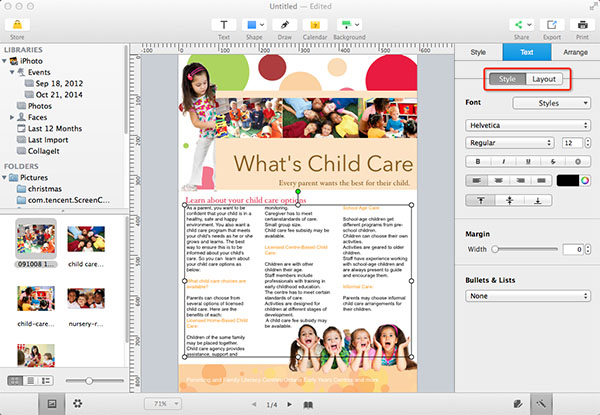Click the Export icon

coord(551,25)
